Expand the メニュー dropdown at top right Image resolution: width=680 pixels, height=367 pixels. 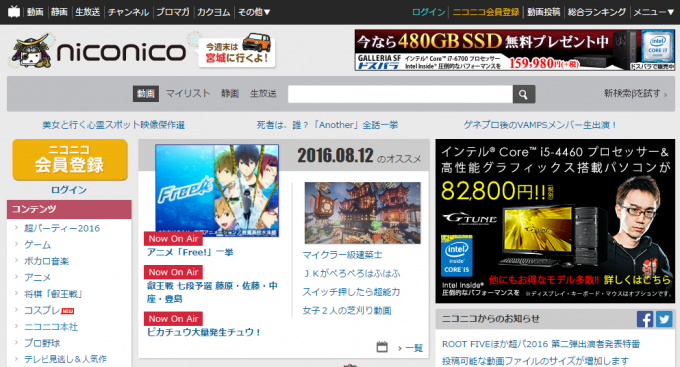[654, 12]
